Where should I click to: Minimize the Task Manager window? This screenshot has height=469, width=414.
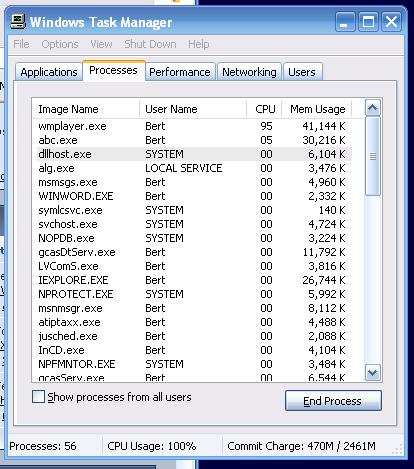345,22
